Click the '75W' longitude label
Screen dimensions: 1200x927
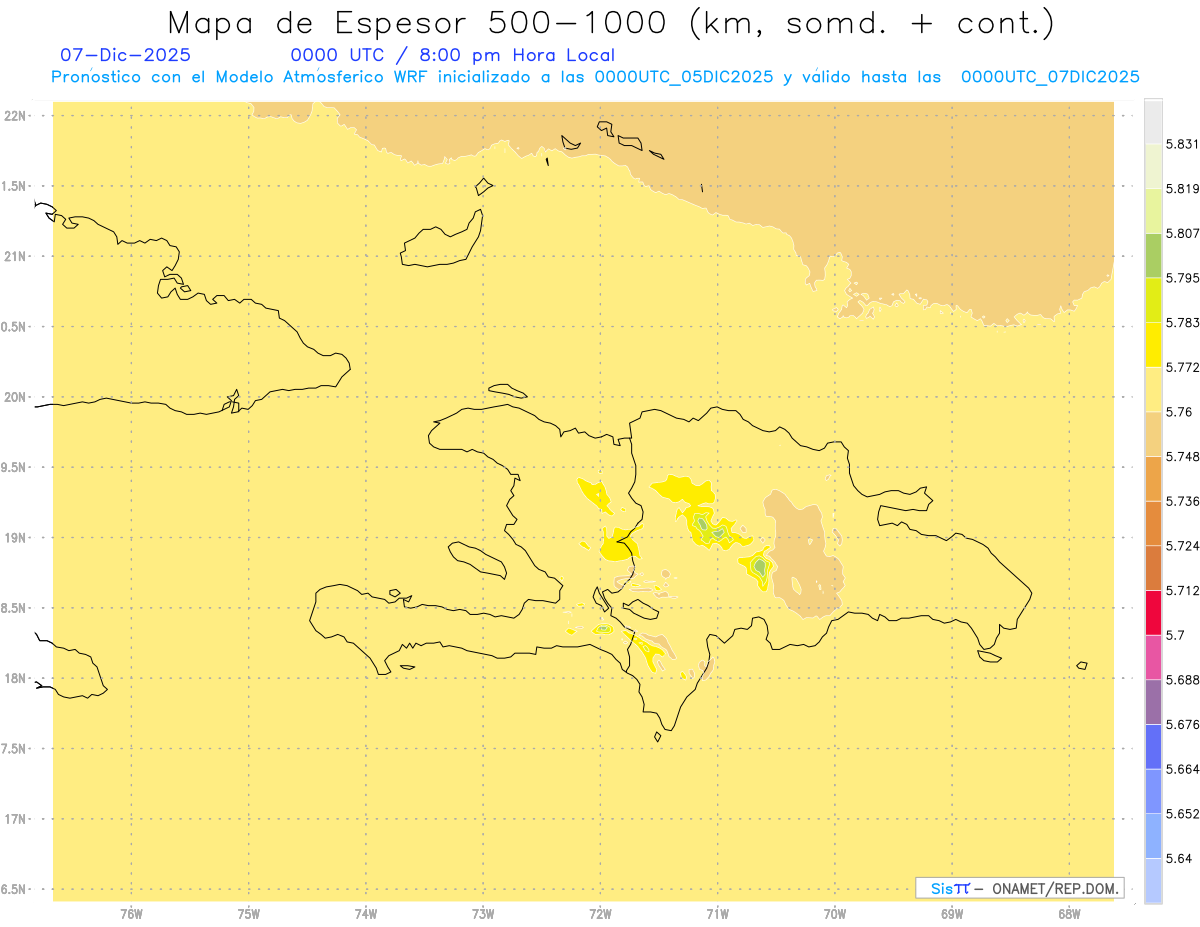point(249,913)
